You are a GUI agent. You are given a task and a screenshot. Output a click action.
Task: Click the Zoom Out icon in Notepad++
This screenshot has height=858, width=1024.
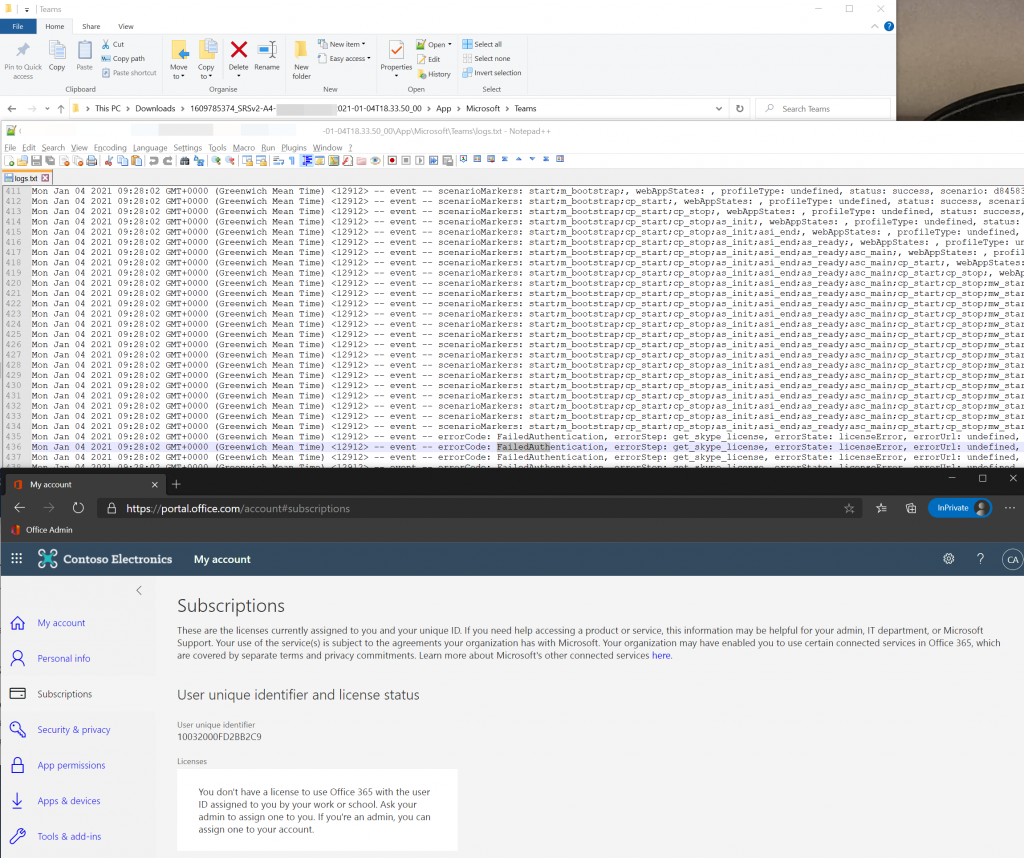click(x=230, y=161)
